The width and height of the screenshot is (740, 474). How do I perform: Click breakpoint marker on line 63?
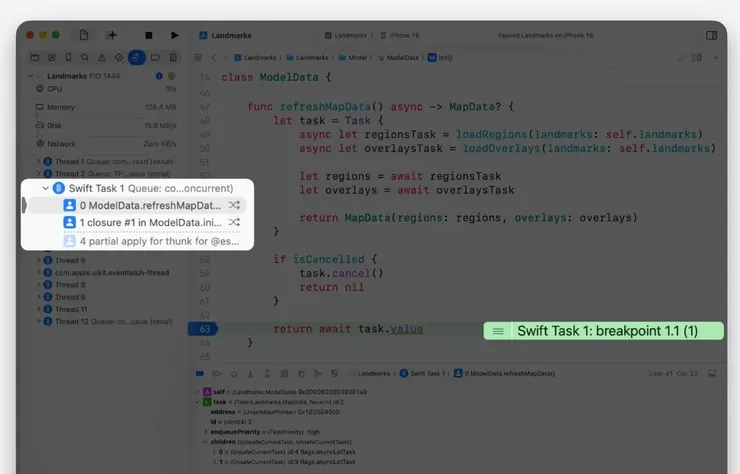203,329
